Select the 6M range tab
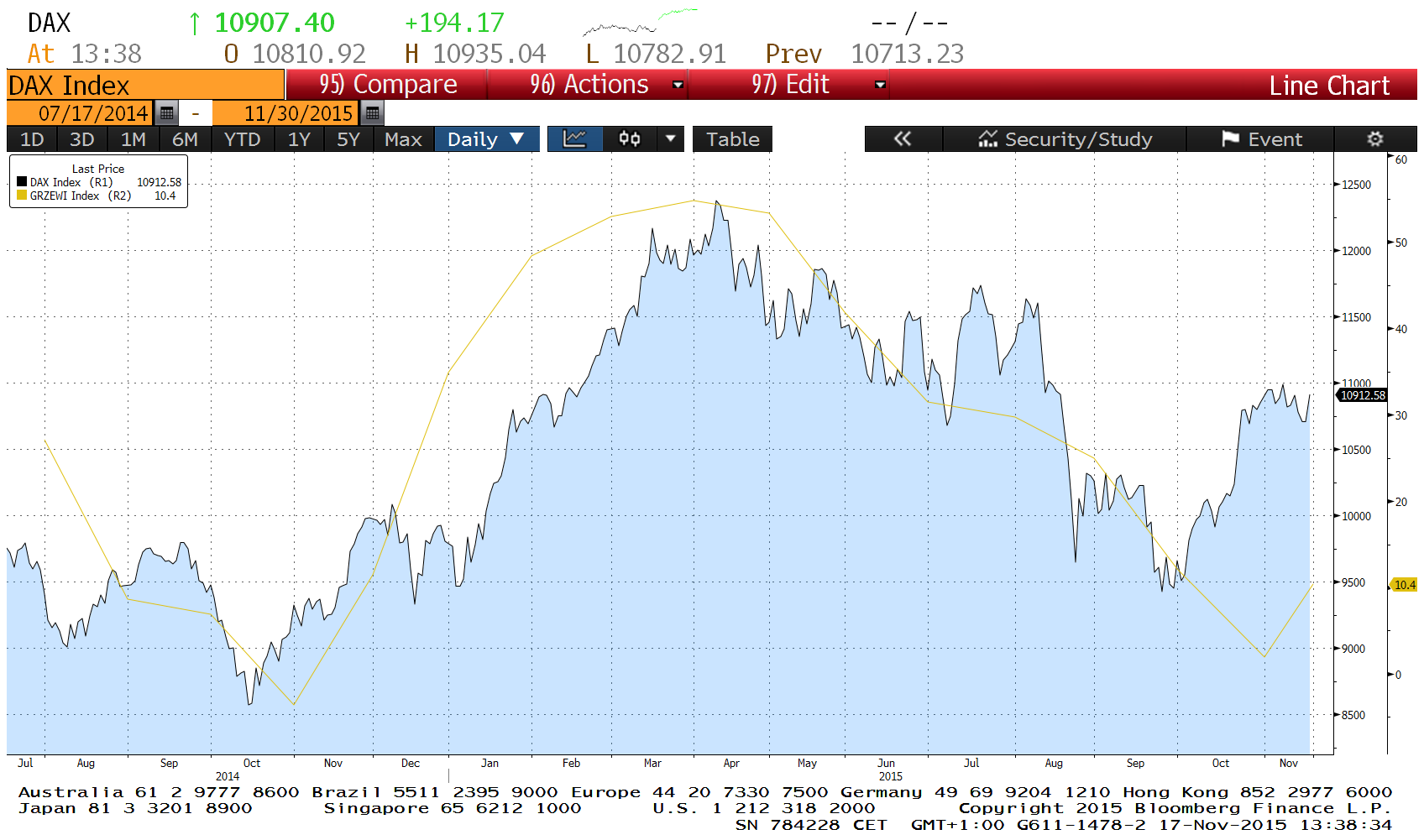Screen dimensions: 1424x840 [185, 139]
